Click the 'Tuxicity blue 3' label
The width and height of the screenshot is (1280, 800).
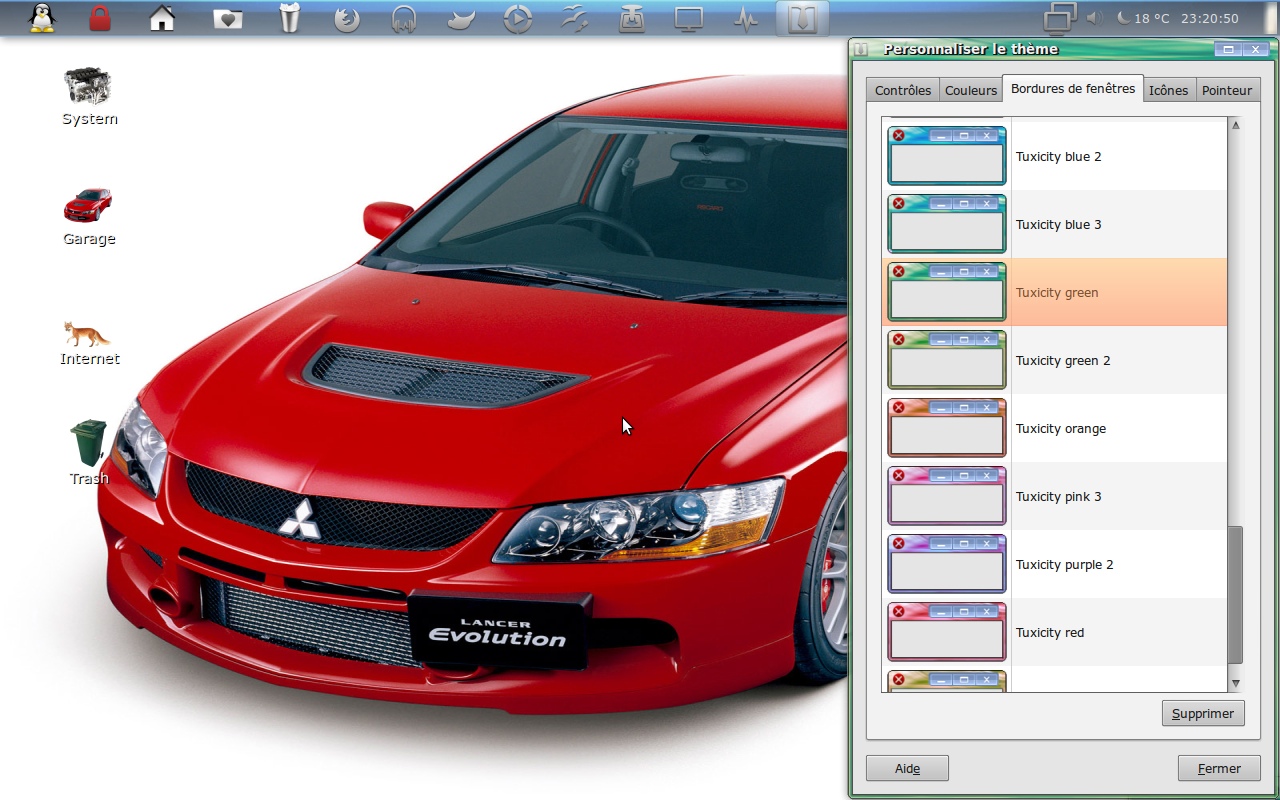(x=1058, y=225)
